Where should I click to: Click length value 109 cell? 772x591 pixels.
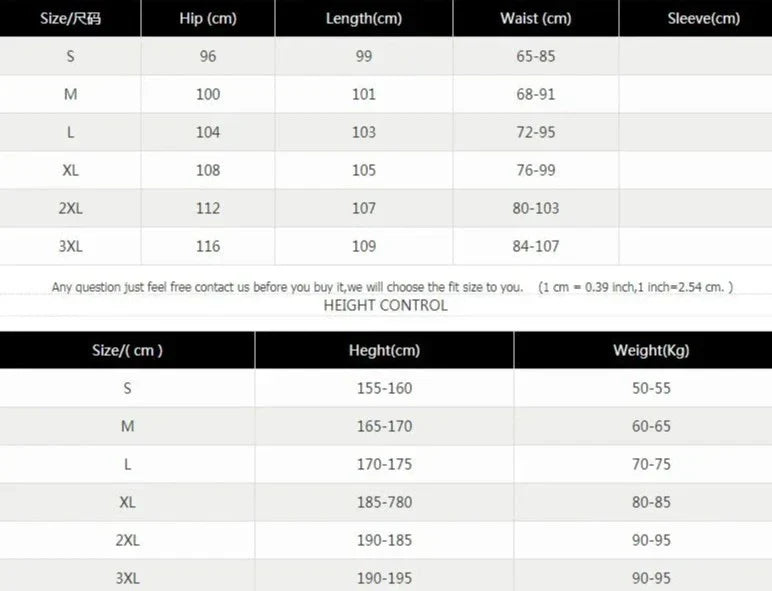point(364,246)
